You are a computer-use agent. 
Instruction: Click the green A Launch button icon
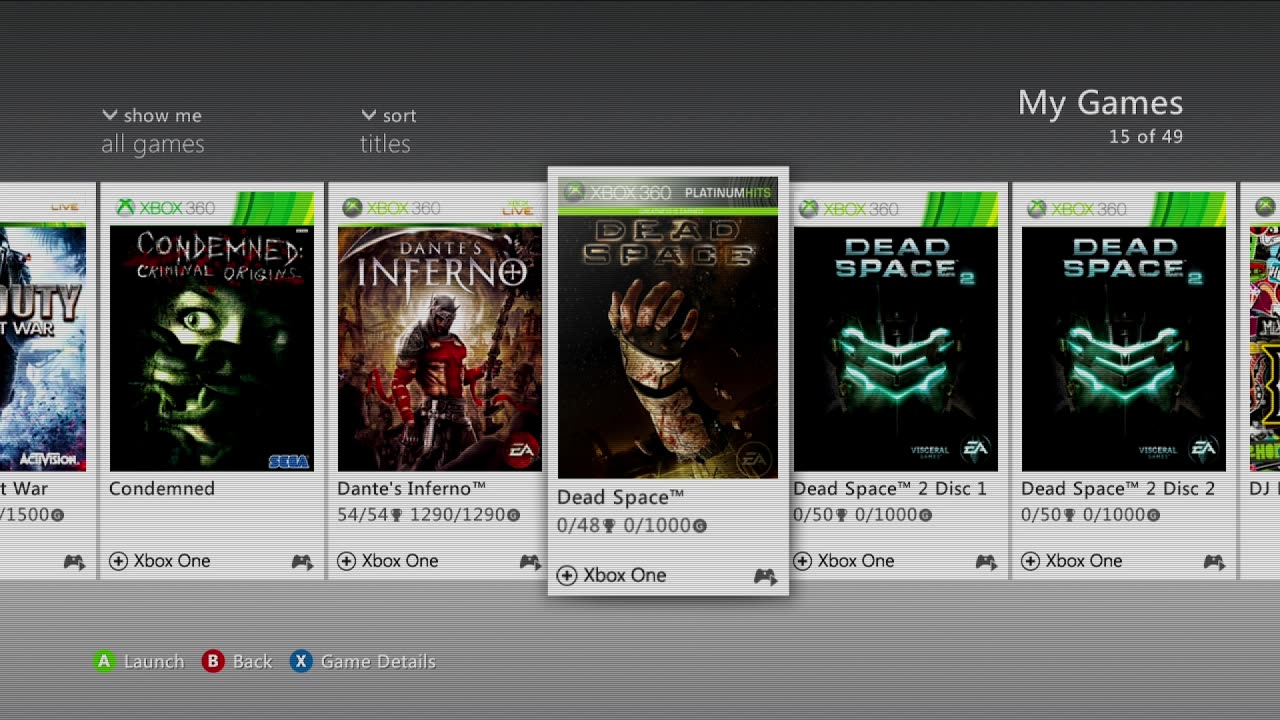click(104, 661)
